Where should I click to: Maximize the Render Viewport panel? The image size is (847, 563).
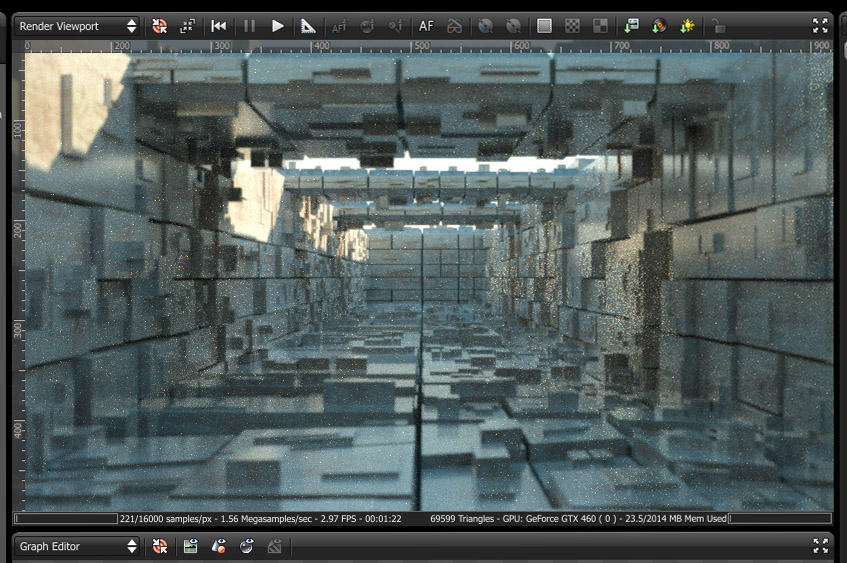pos(820,26)
